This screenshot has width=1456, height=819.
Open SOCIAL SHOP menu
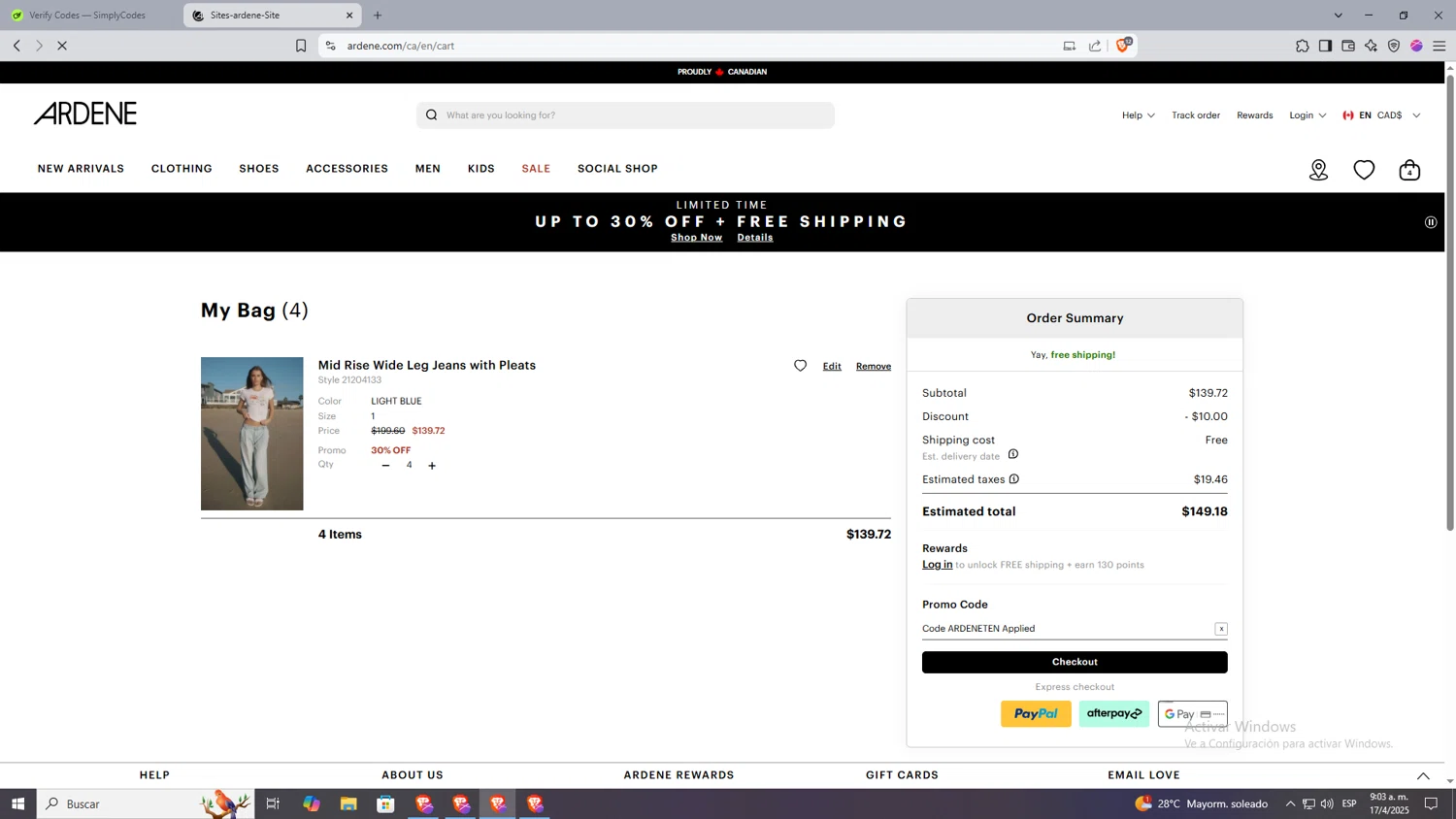point(617,169)
